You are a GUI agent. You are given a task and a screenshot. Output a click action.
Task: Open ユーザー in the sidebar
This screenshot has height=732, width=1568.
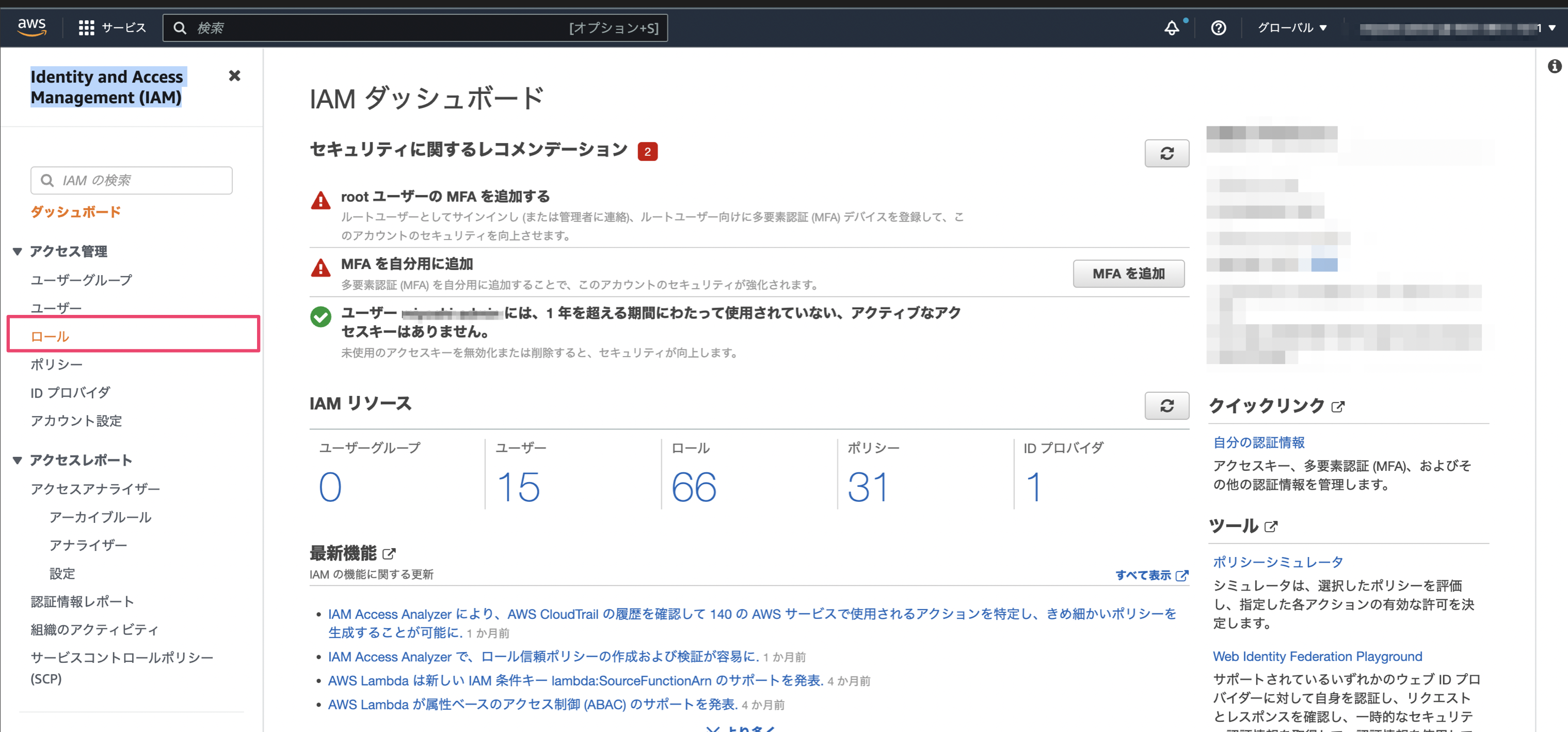[x=56, y=308]
